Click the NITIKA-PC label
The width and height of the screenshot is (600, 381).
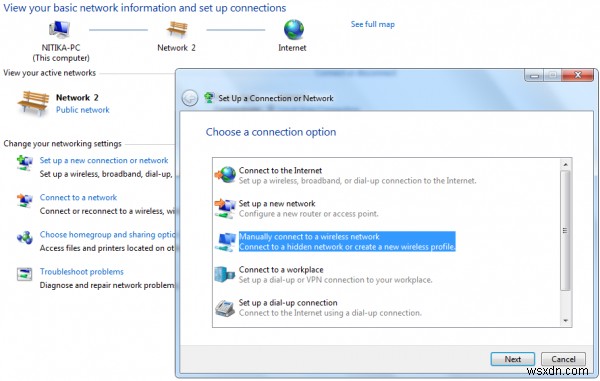(x=61, y=48)
